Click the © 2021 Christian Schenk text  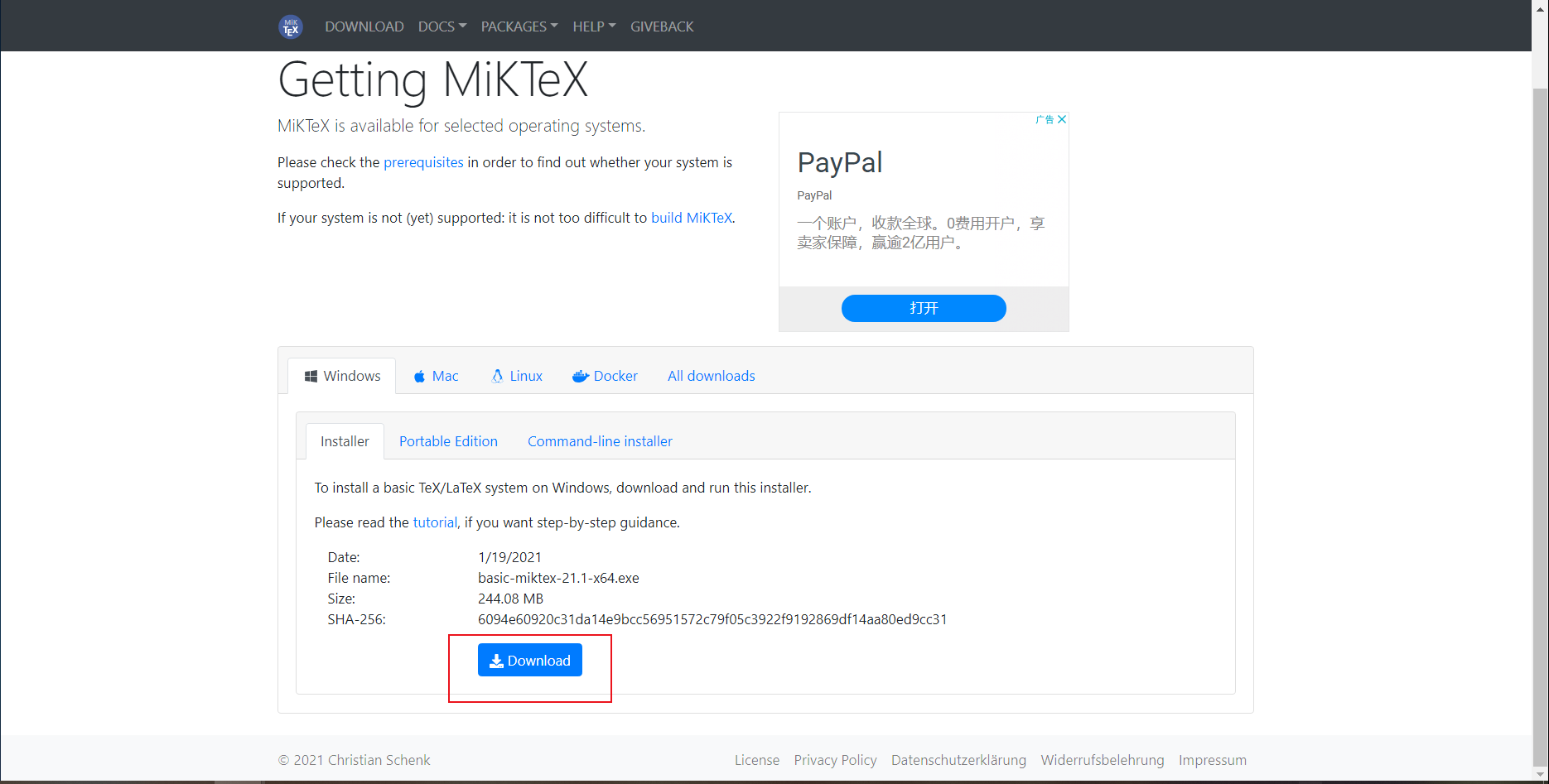pos(354,760)
